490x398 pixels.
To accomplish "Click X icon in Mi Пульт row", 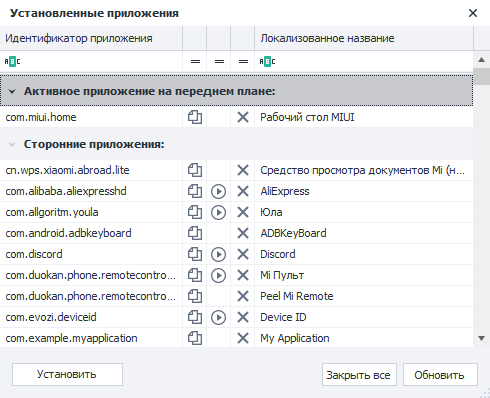I will tap(243, 275).
